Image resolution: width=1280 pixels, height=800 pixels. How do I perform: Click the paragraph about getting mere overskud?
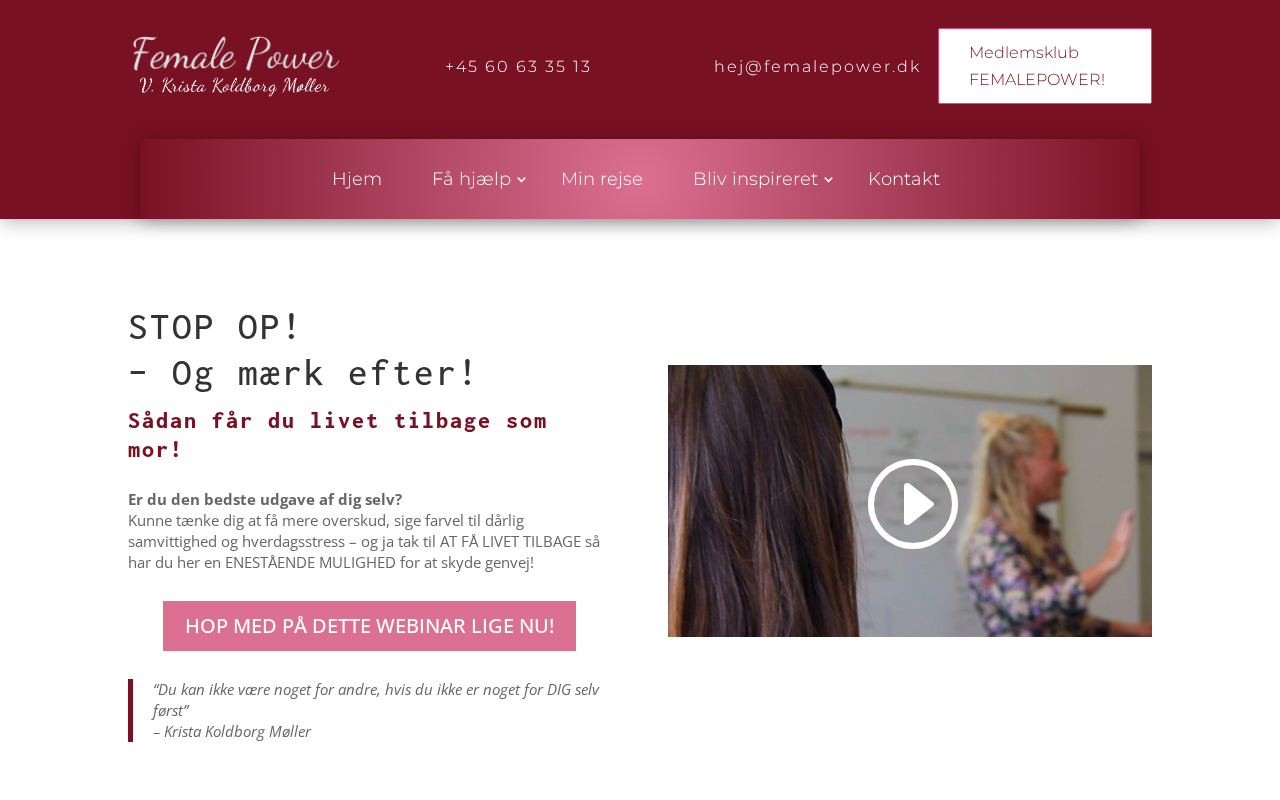coord(364,541)
